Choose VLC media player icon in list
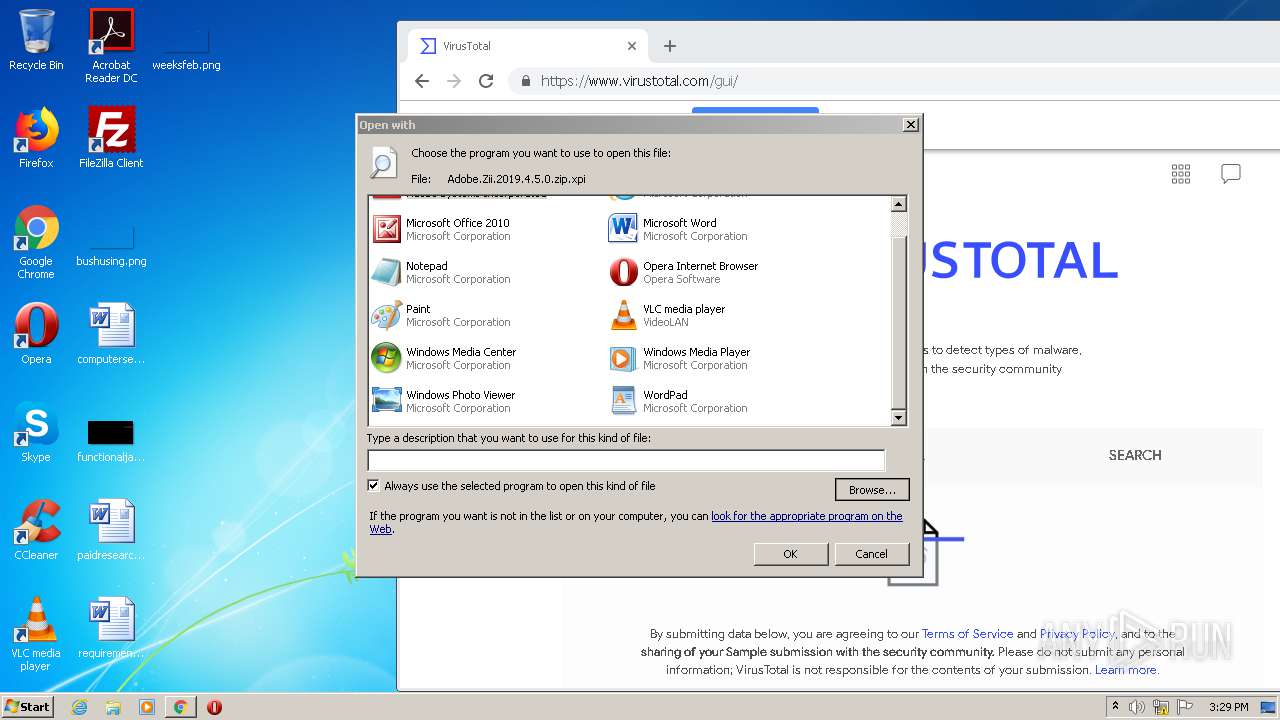The height and width of the screenshot is (720, 1280). point(623,315)
